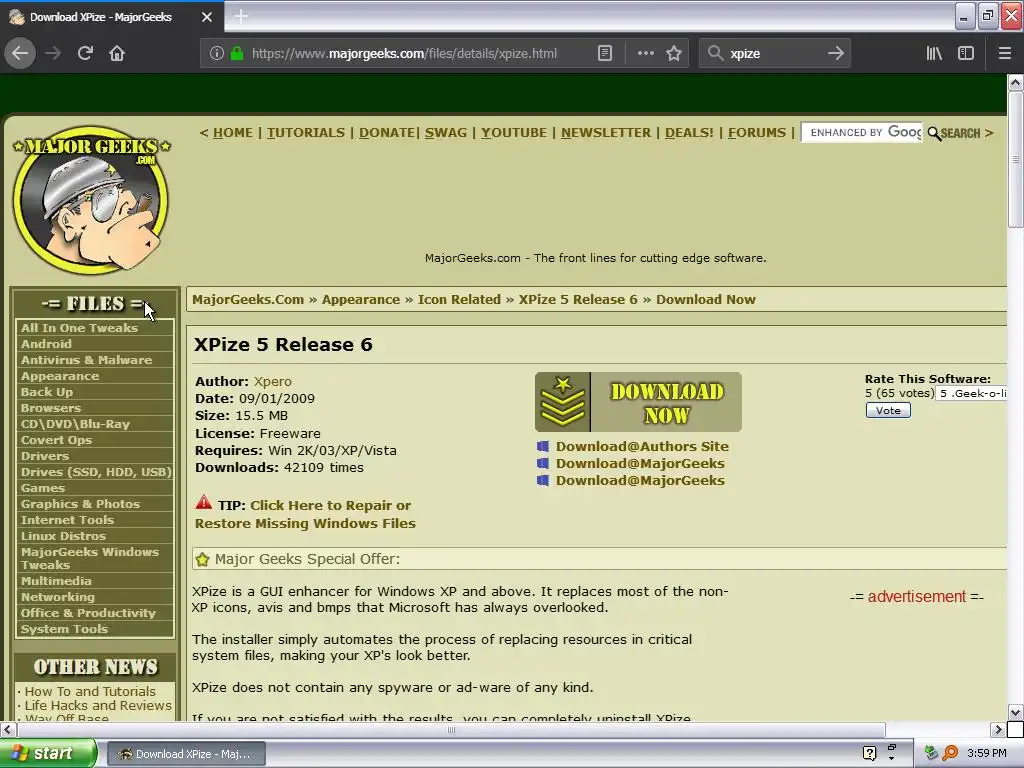Open the DEALS! menu link
Viewport: 1024px width, 768px height.
(x=689, y=133)
